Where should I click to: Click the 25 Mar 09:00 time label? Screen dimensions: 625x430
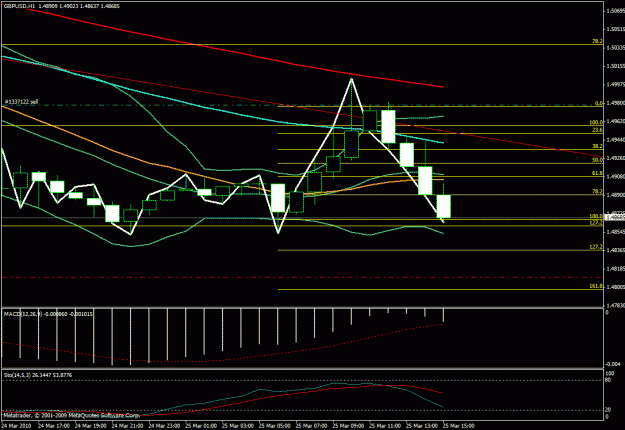(x=348, y=426)
